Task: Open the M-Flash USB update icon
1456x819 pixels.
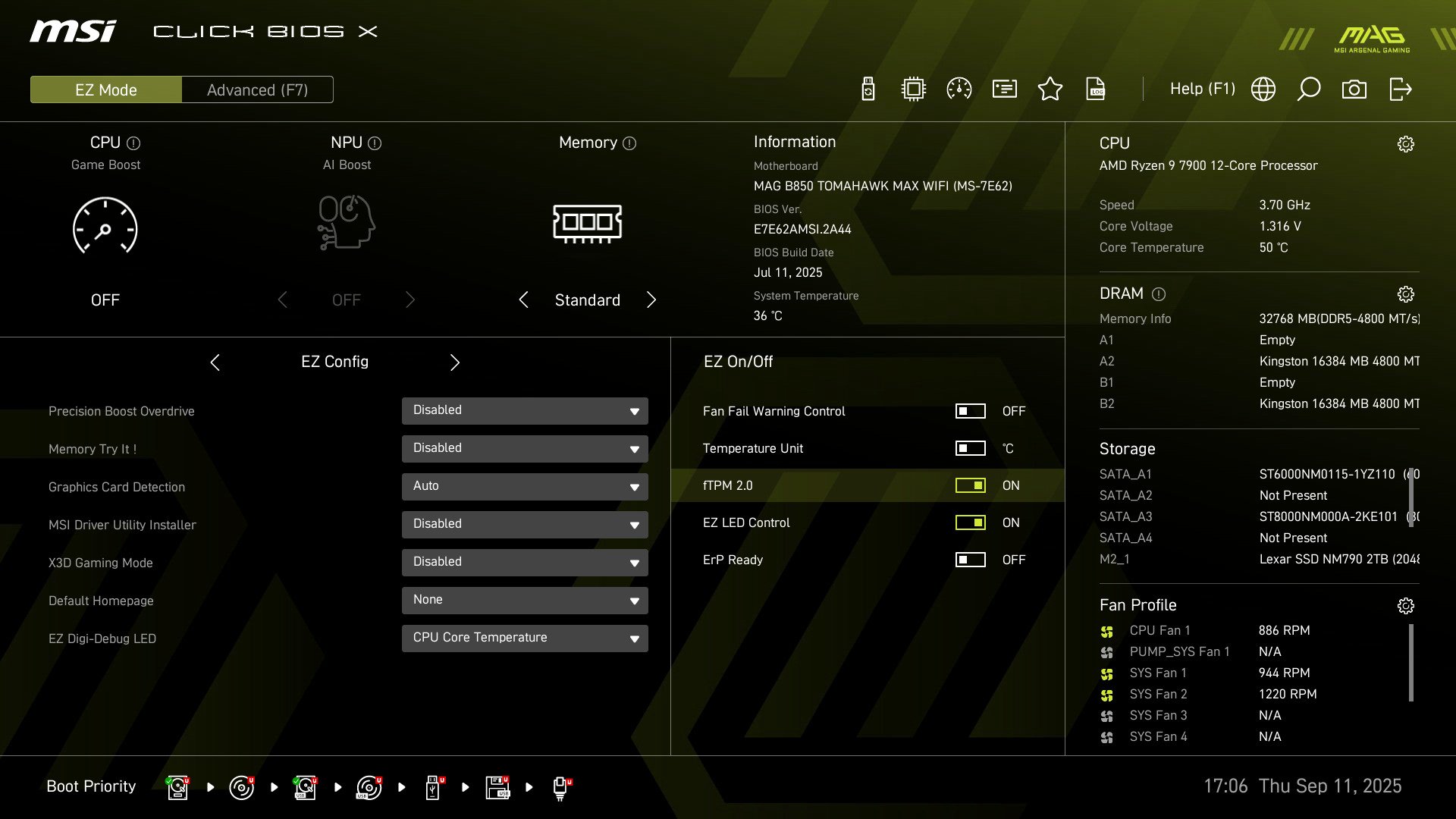Action: [868, 89]
